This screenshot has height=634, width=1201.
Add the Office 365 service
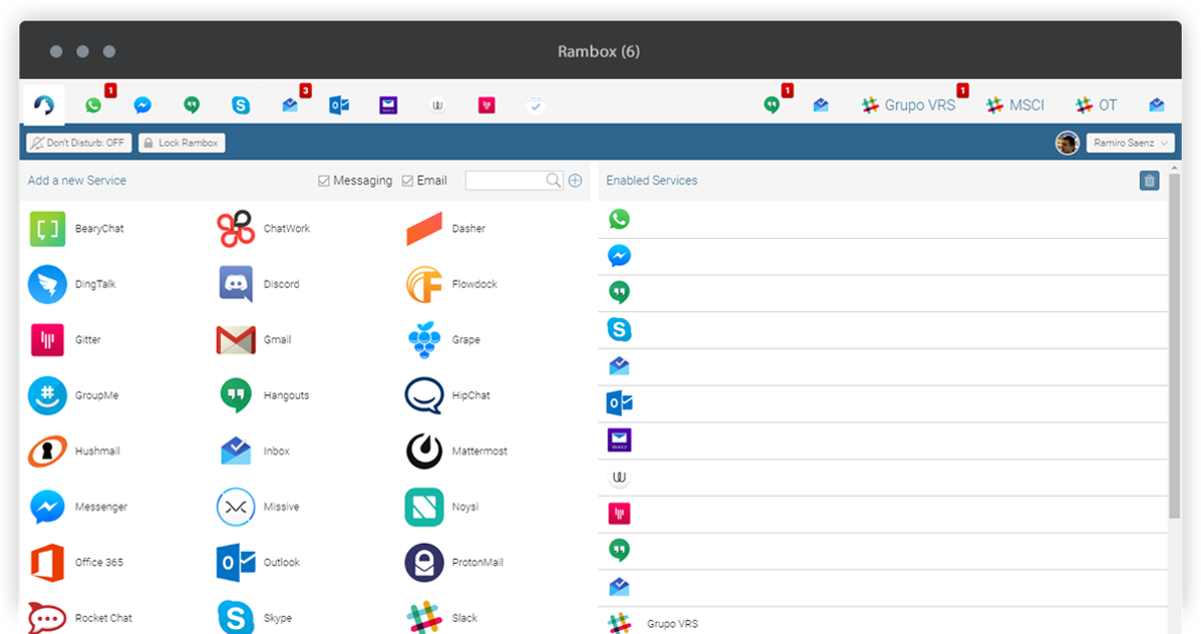pyautogui.click(x=77, y=563)
